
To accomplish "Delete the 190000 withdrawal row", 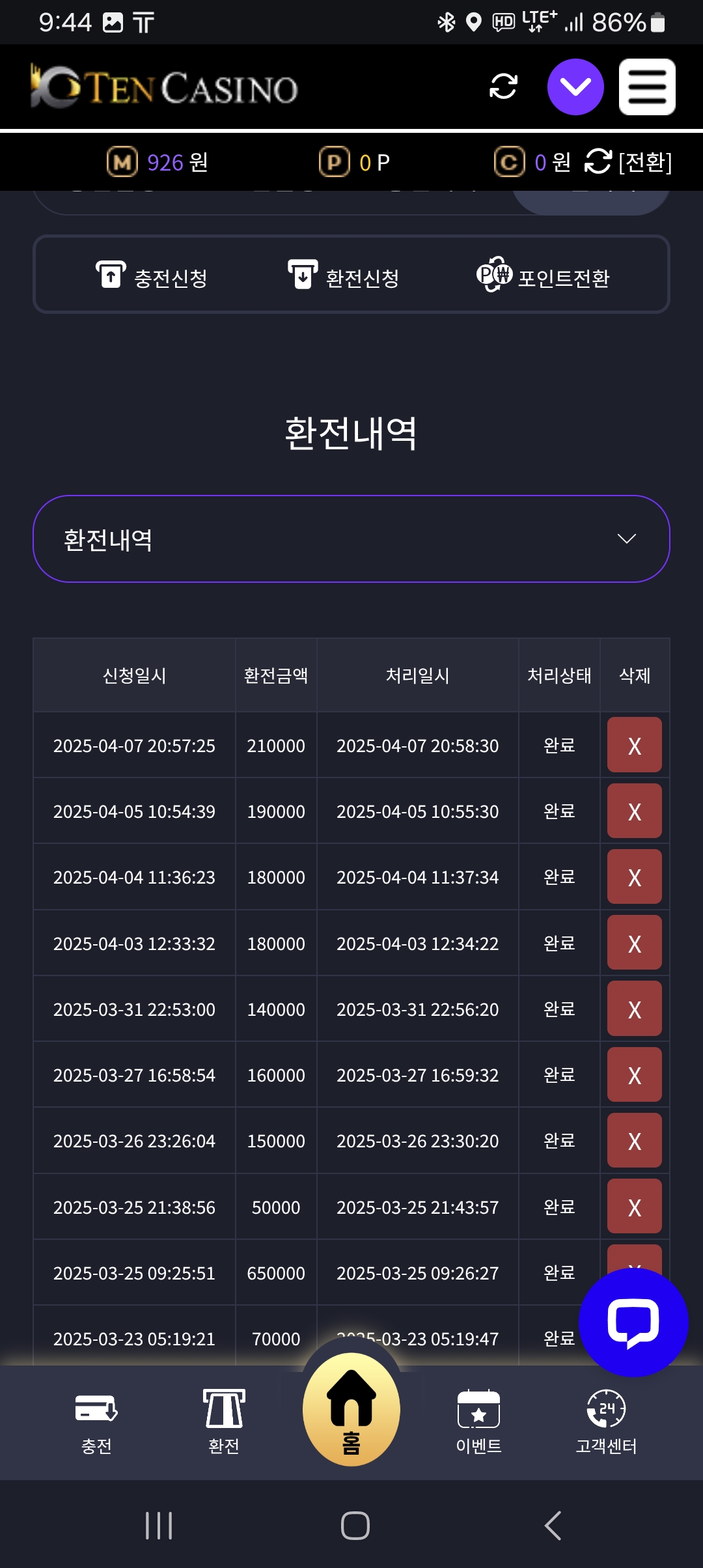I will coord(634,811).
